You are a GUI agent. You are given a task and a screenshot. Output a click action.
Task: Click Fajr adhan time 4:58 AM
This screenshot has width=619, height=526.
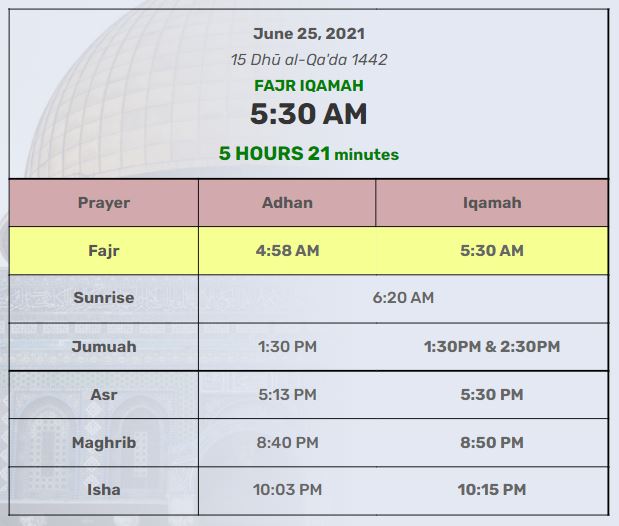click(x=287, y=250)
